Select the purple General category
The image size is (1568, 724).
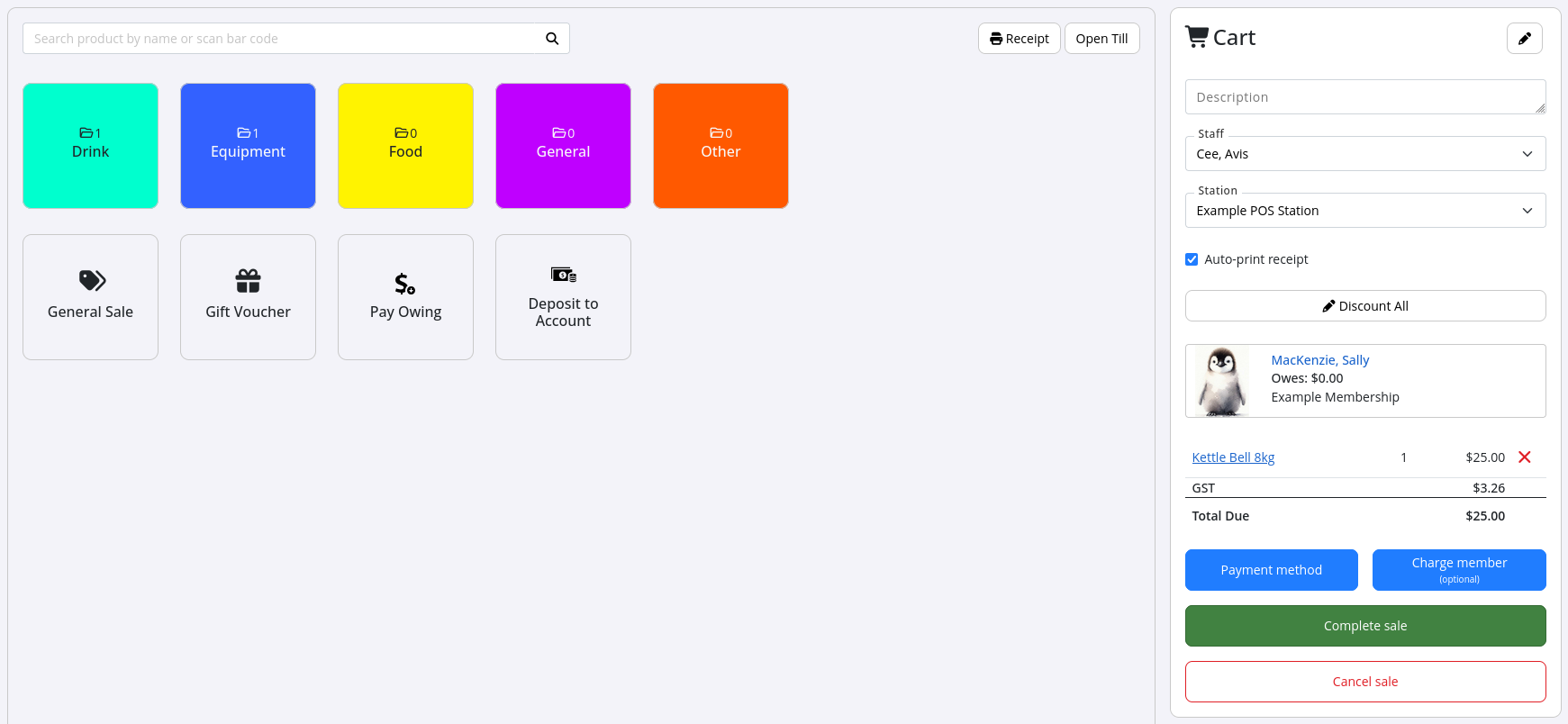pyautogui.click(x=563, y=146)
